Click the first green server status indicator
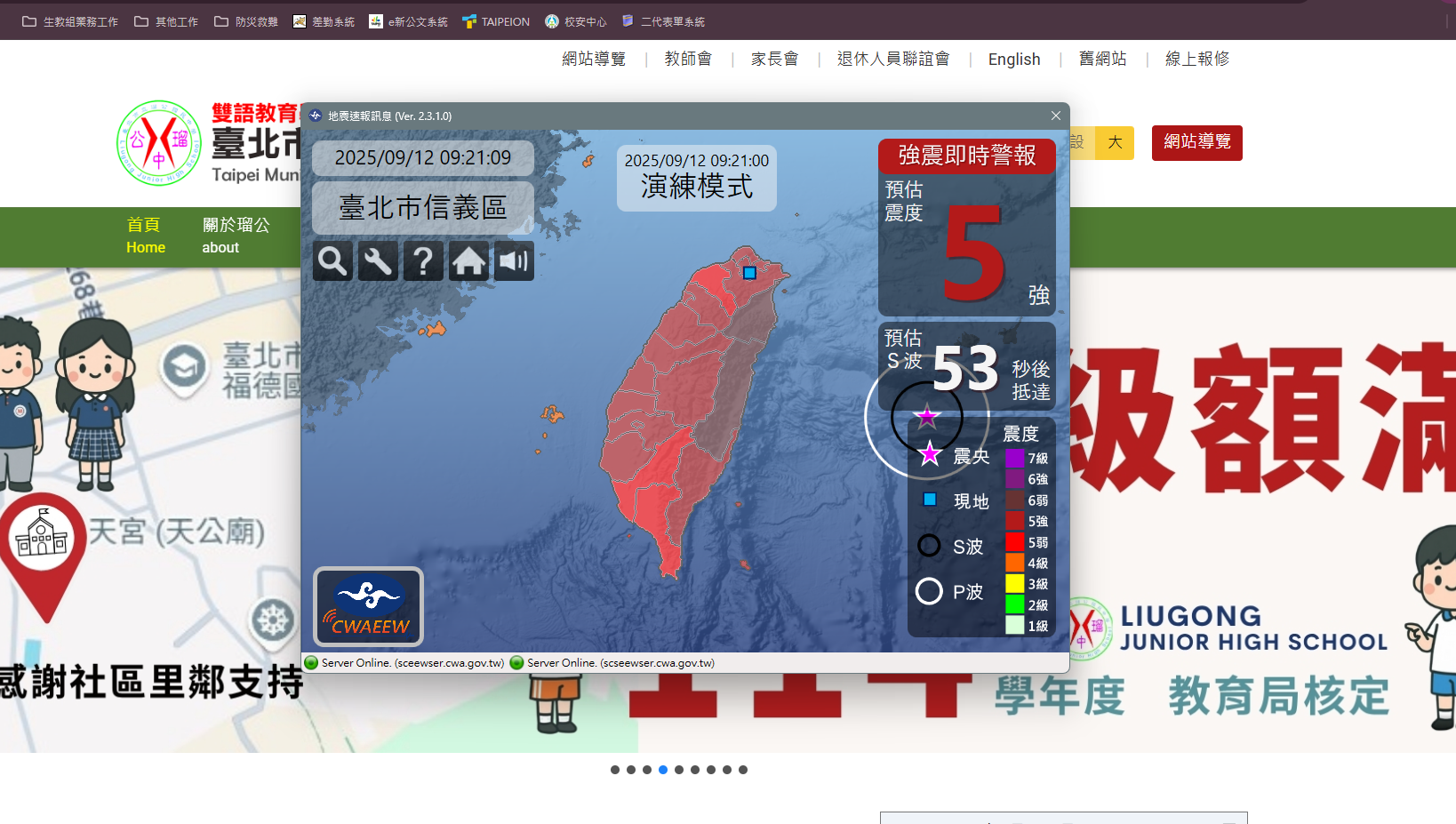This screenshot has height=824, width=1456. tap(311, 663)
